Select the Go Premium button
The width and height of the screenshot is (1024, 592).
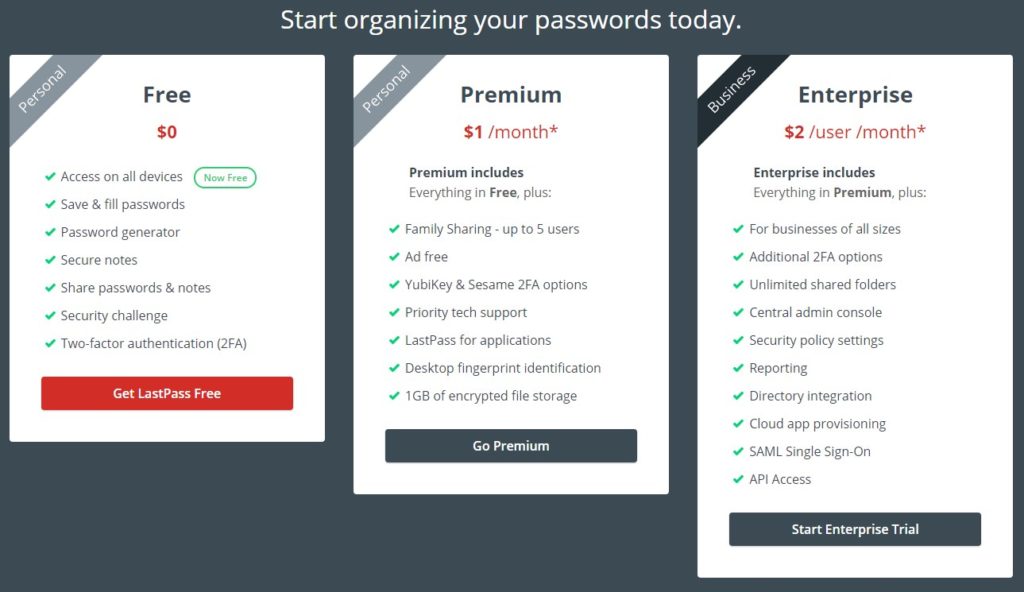[x=511, y=446]
